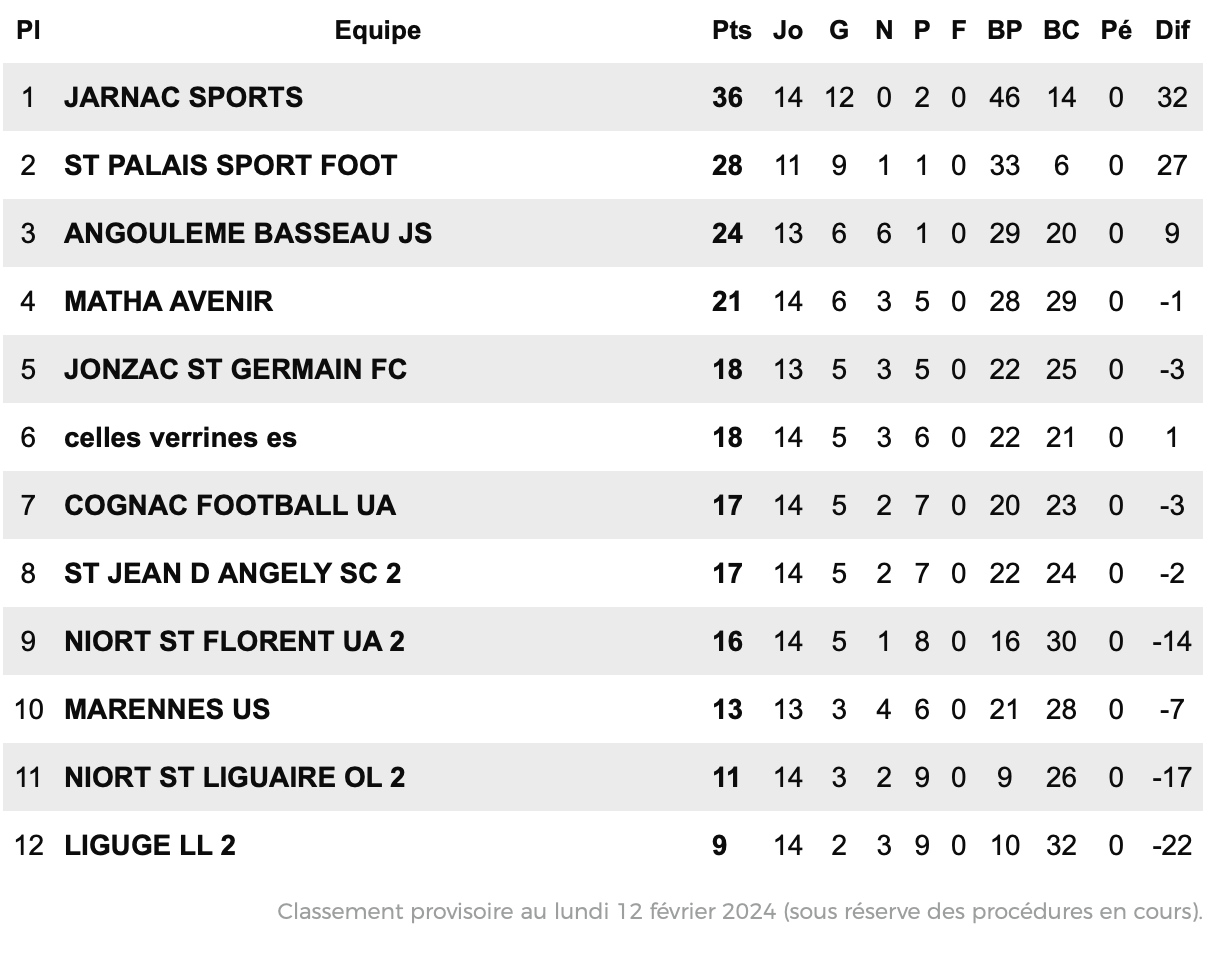Screen dimensions: 1208x958
Task: Click JONZAC ST GERMAIN FC name
Action: coord(235,369)
